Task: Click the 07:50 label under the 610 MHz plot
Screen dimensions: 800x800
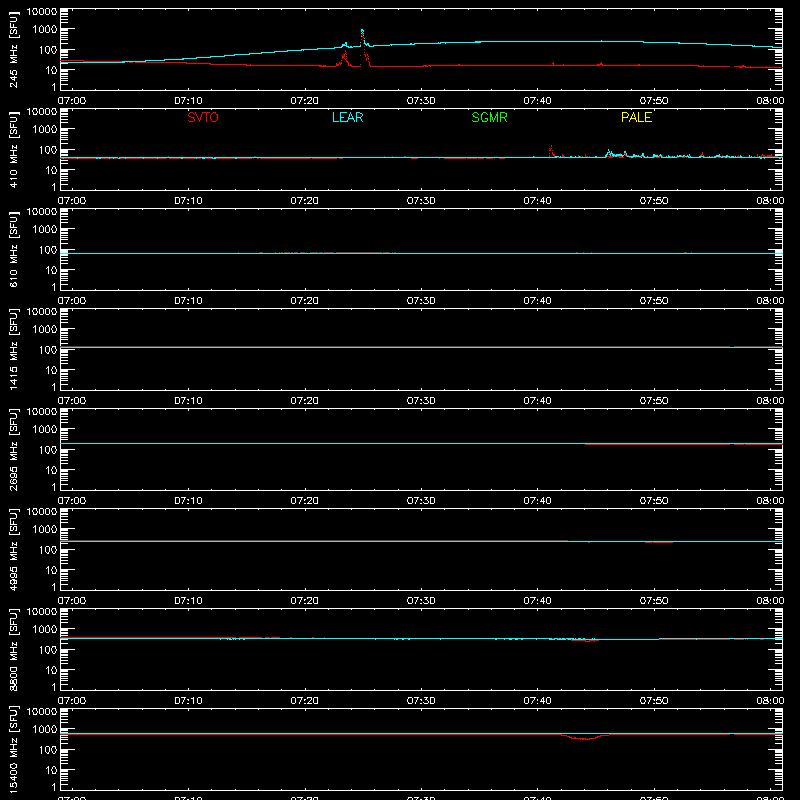Action: point(654,301)
